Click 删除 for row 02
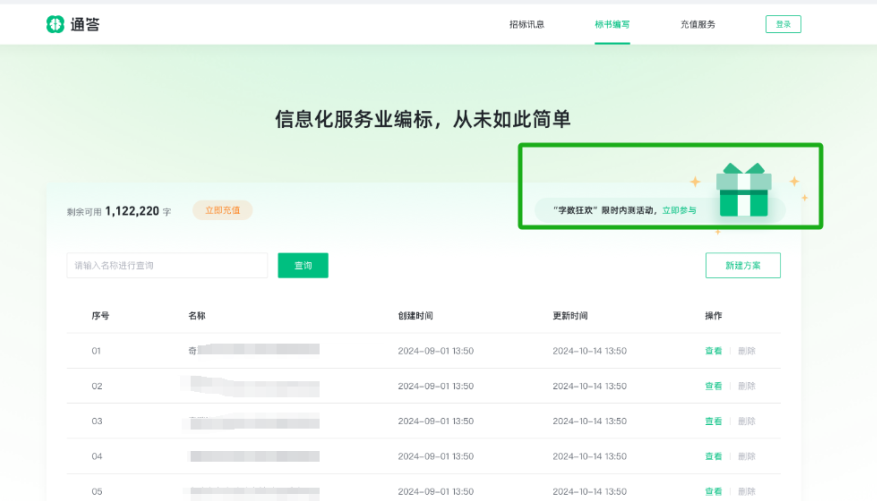 pyautogui.click(x=746, y=386)
